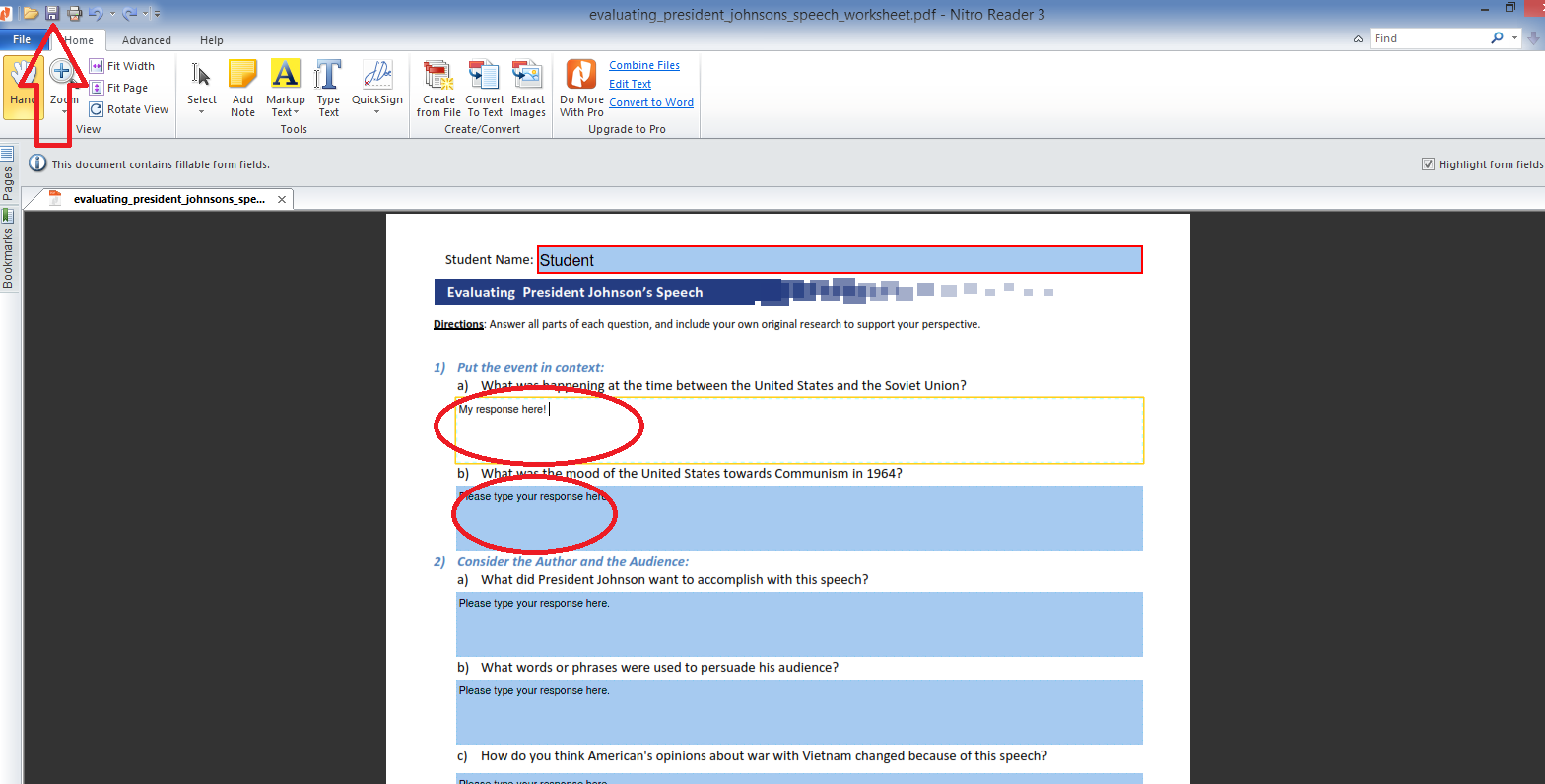Click the underlined 'Directions' word
1545x784 pixels.
(458, 324)
